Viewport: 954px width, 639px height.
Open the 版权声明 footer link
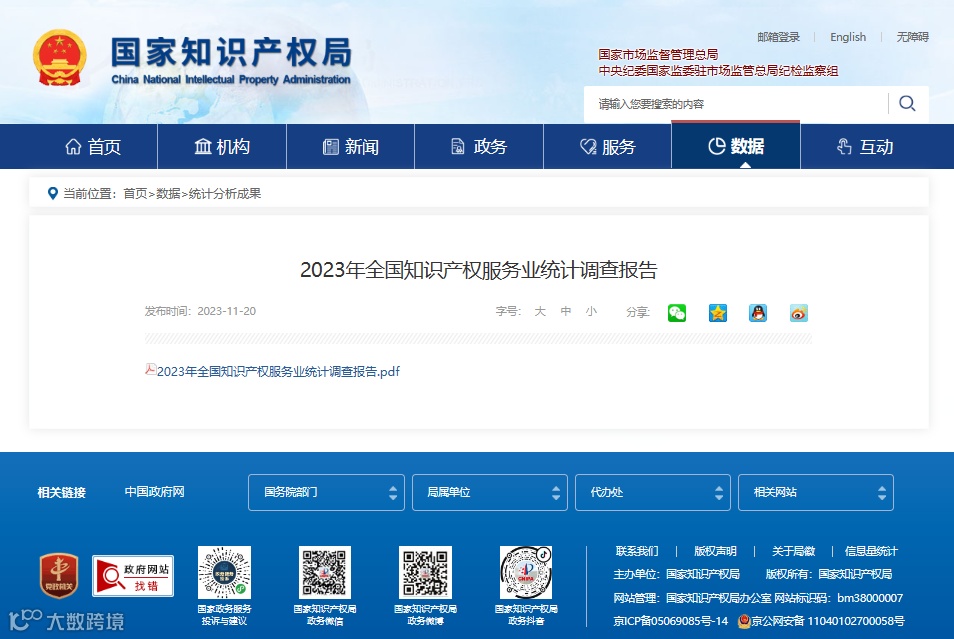716,551
